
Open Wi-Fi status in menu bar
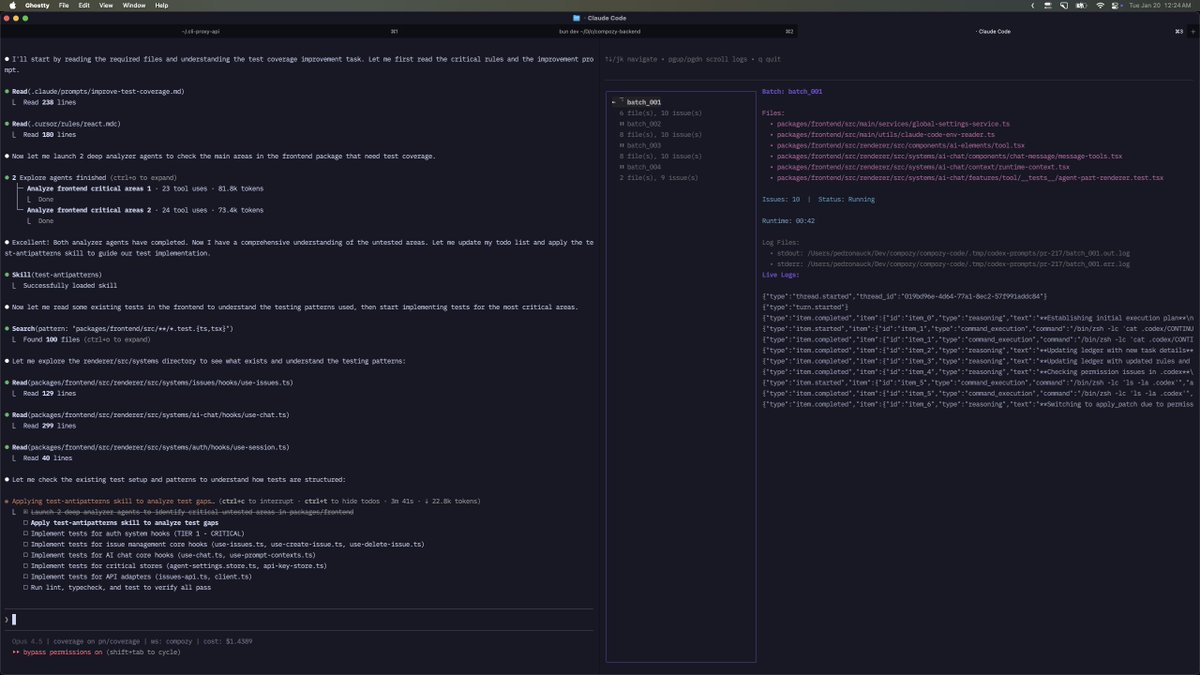pyautogui.click(x=1100, y=5)
